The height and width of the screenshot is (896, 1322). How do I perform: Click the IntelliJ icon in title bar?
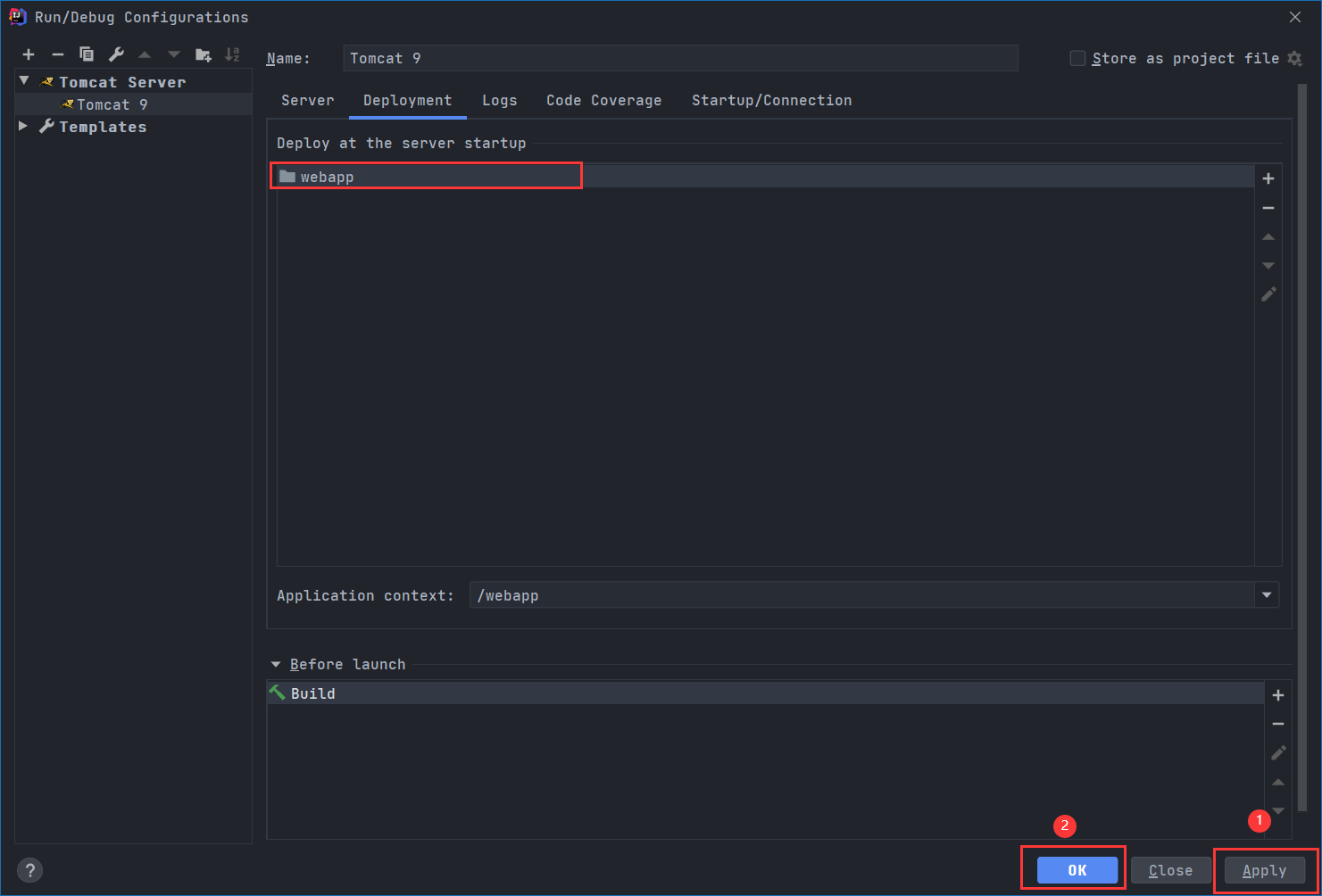point(17,17)
